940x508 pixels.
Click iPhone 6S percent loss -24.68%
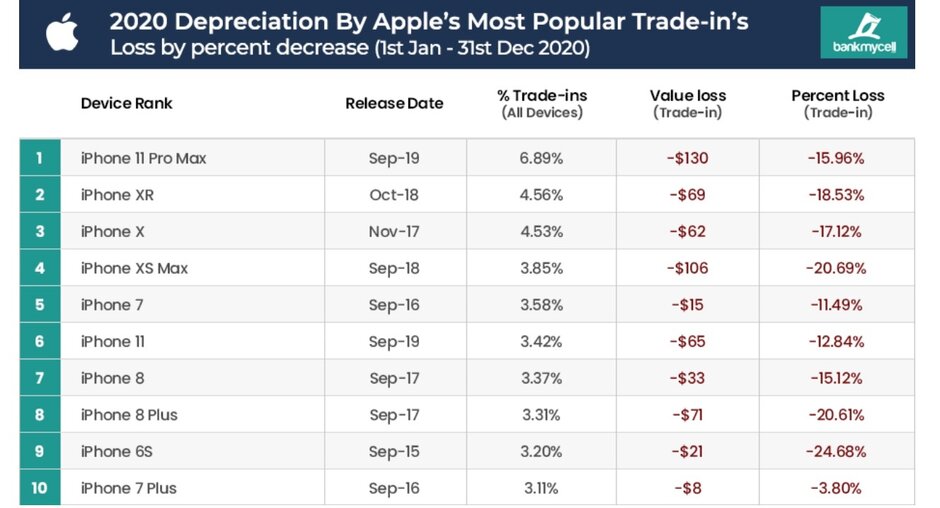point(836,451)
